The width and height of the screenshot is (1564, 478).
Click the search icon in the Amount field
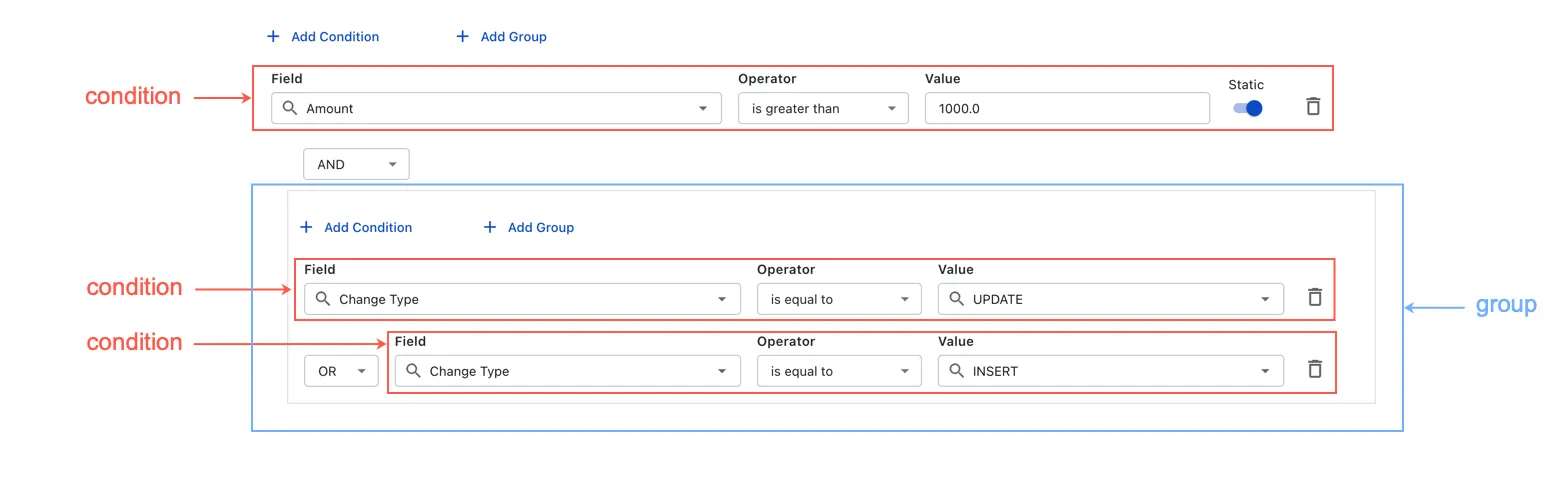[290, 108]
